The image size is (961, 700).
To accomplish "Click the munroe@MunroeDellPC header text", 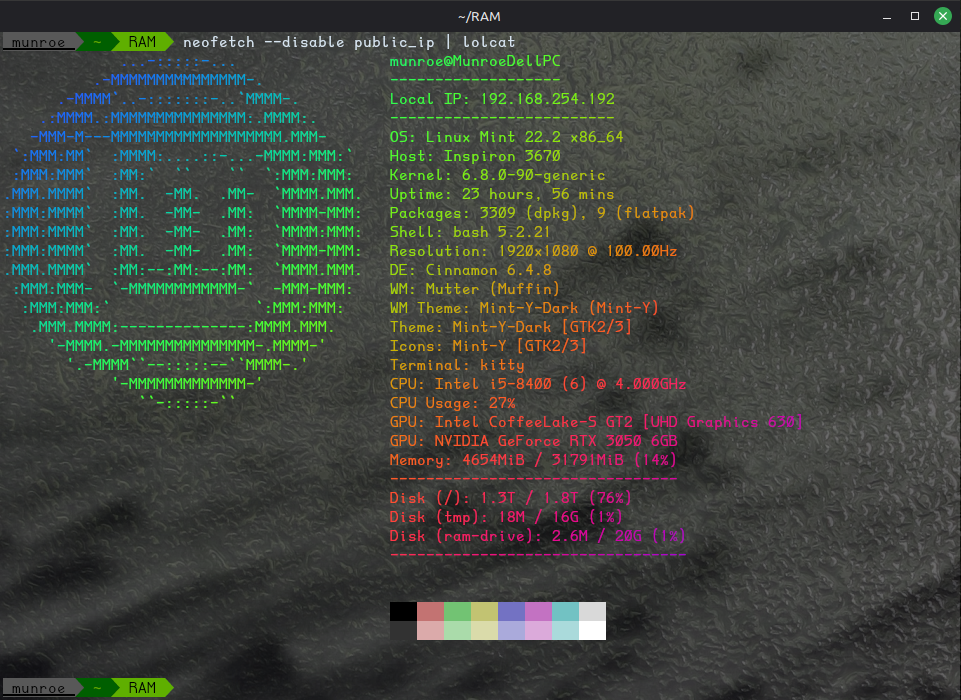I will click(x=475, y=61).
